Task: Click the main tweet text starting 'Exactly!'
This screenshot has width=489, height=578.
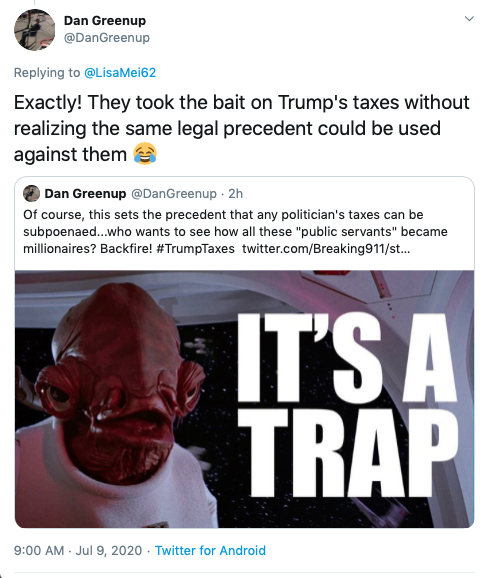Action: click(x=241, y=128)
